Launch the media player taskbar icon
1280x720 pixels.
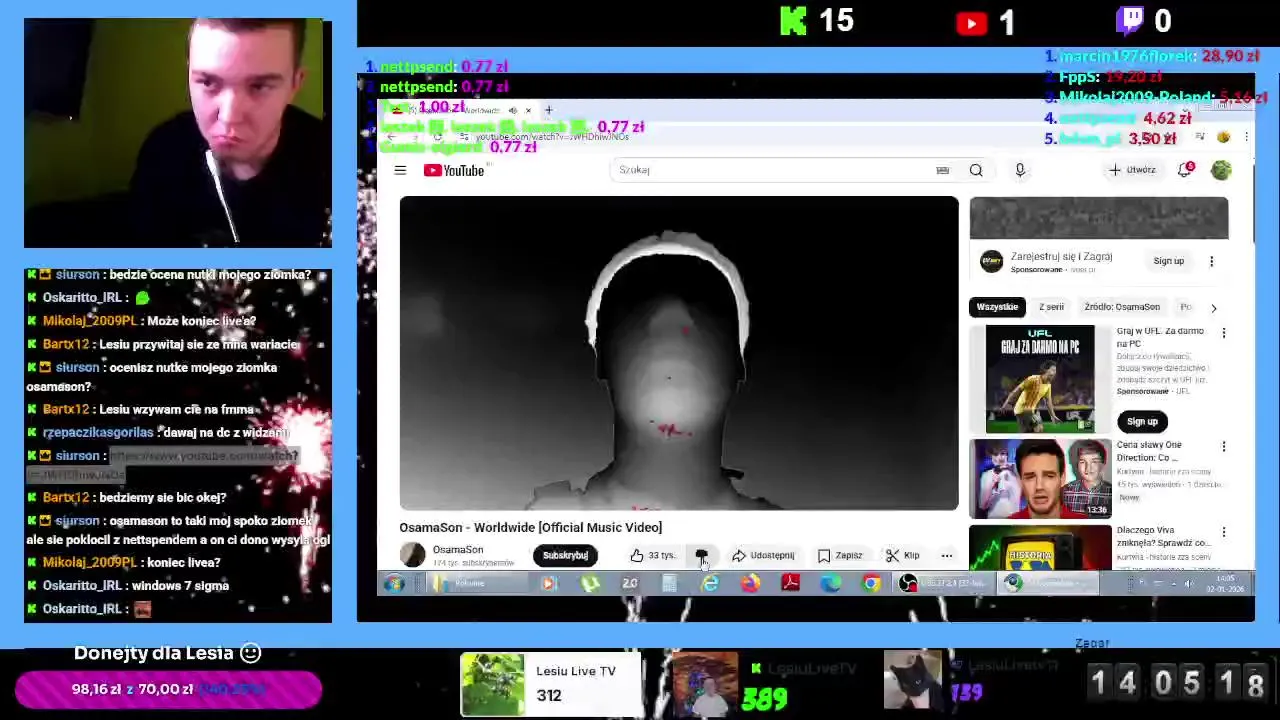click(x=548, y=583)
